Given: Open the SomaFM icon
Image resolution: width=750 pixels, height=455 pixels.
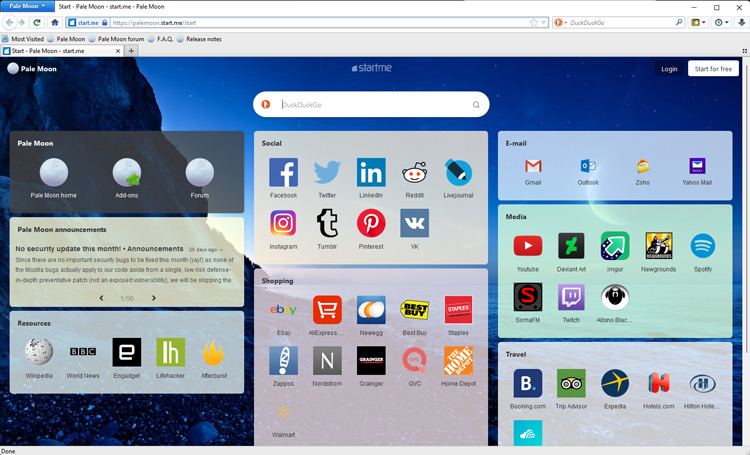Looking at the screenshot, I should click(x=528, y=297).
